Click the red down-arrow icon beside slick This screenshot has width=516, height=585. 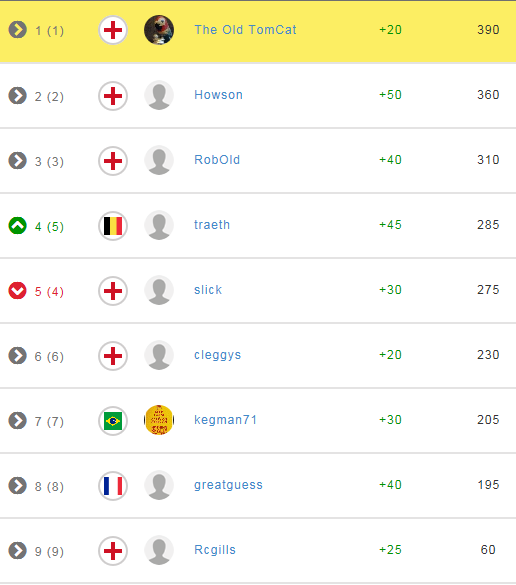[18, 291]
